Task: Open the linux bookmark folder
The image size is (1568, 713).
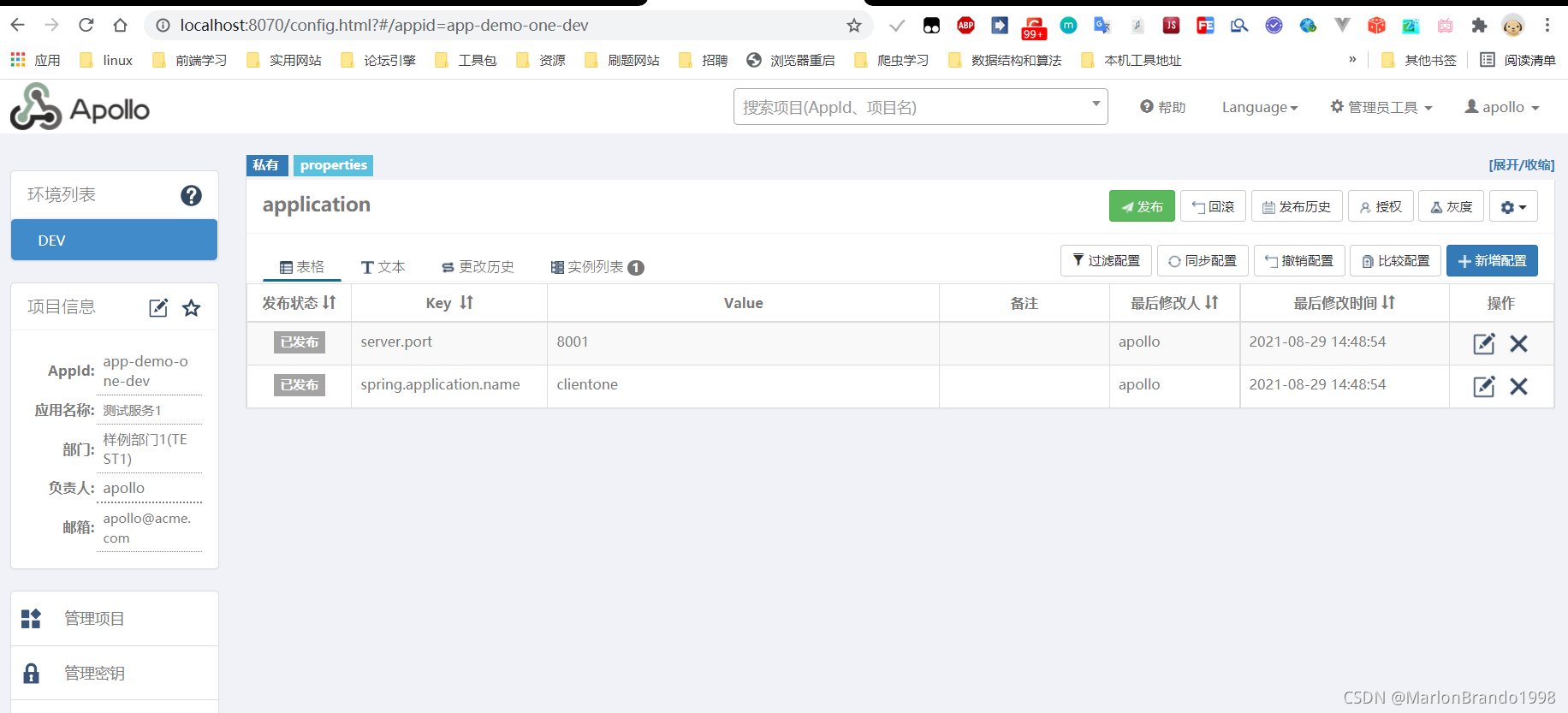Action: [x=106, y=60]
